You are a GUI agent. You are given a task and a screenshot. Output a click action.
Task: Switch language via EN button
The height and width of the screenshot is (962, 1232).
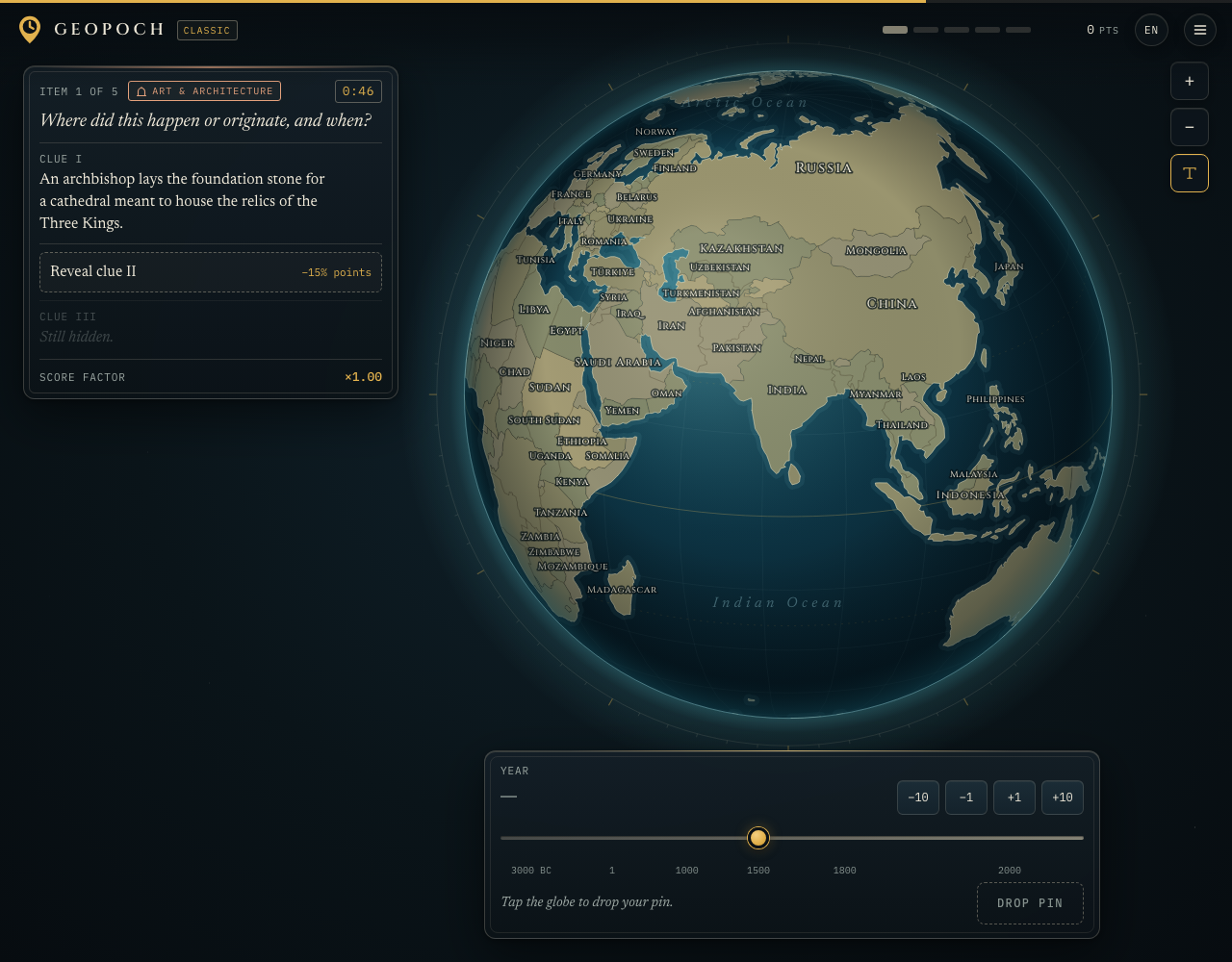[1151, 30]
